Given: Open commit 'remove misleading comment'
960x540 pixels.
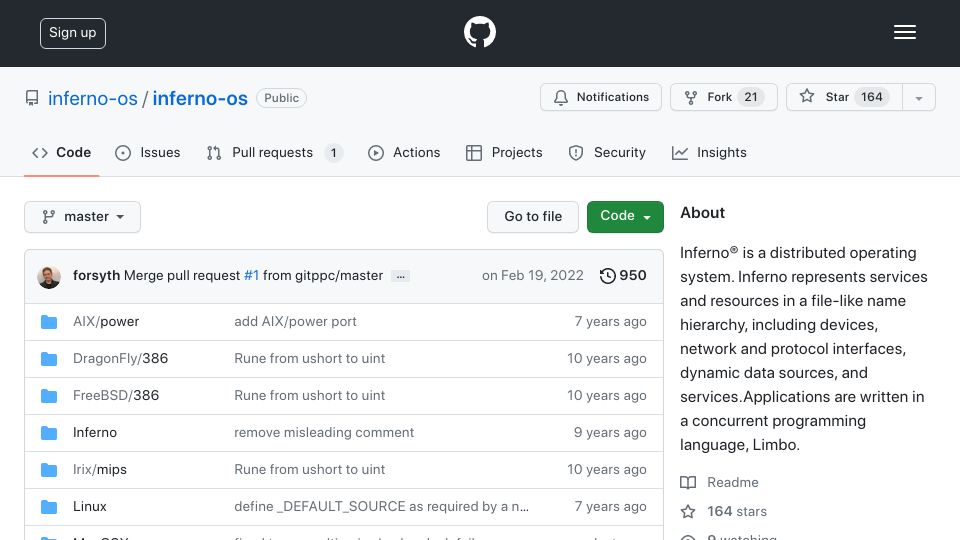Looking at the screenshot, I should pos(324,432).
